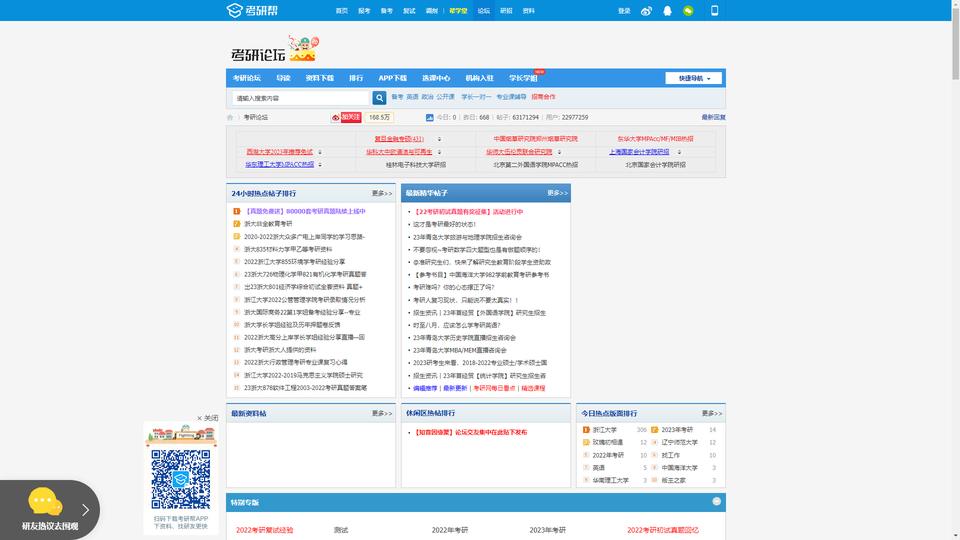Viewport: 960px width, 540px height.
Task: Click 公开课 quick search link
Action: 446,97
